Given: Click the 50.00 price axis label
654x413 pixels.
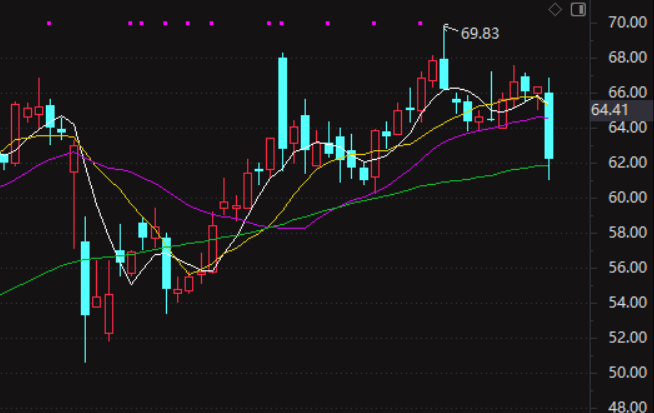Looking at the screenshot, I should [x=627, y=372].
